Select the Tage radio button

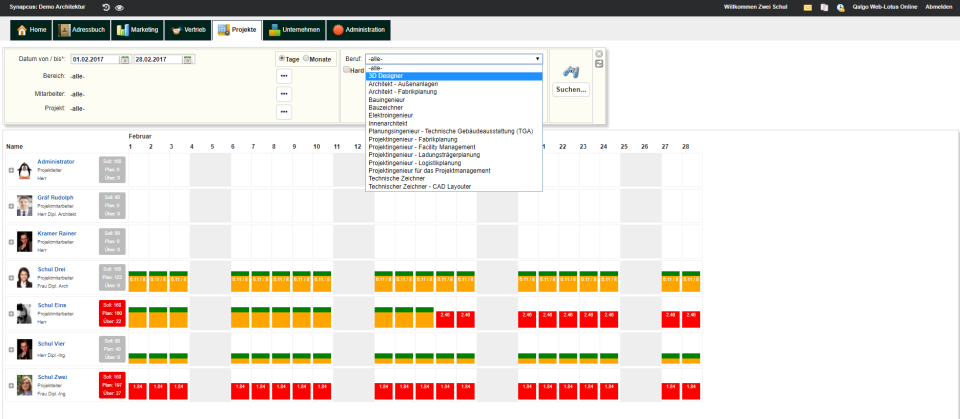282,59
